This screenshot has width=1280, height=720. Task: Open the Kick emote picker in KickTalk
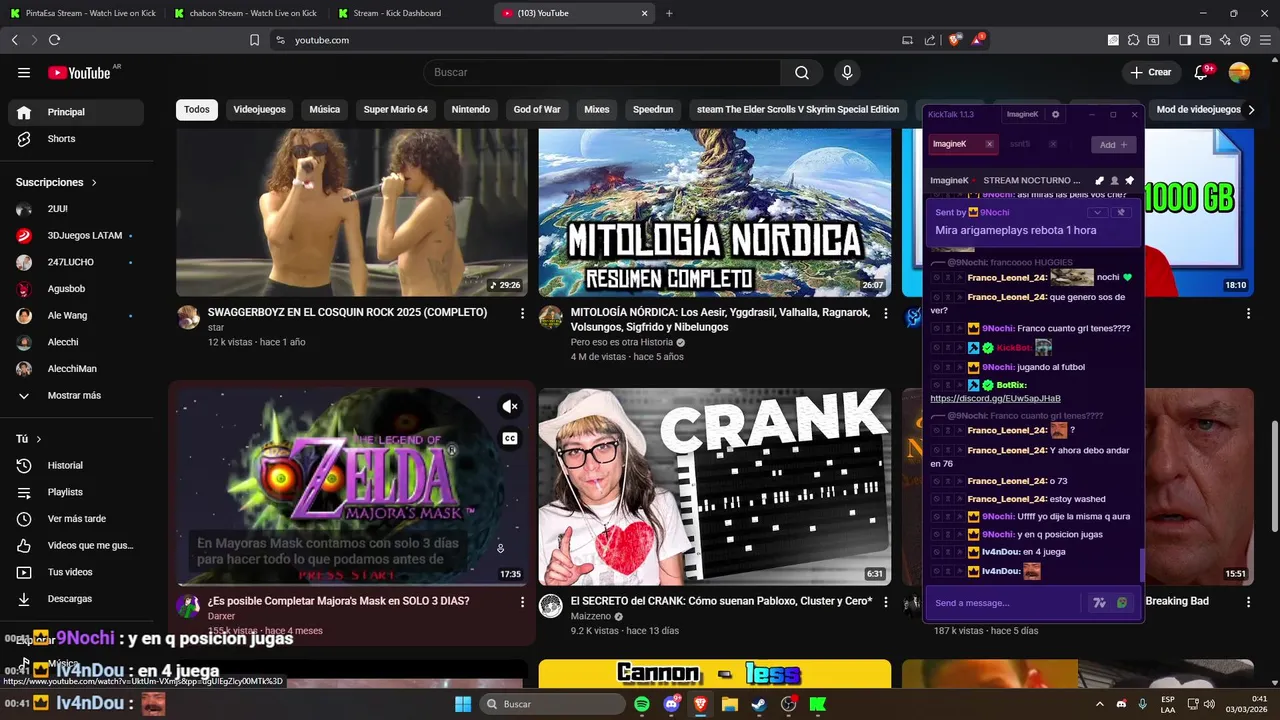1122,603
